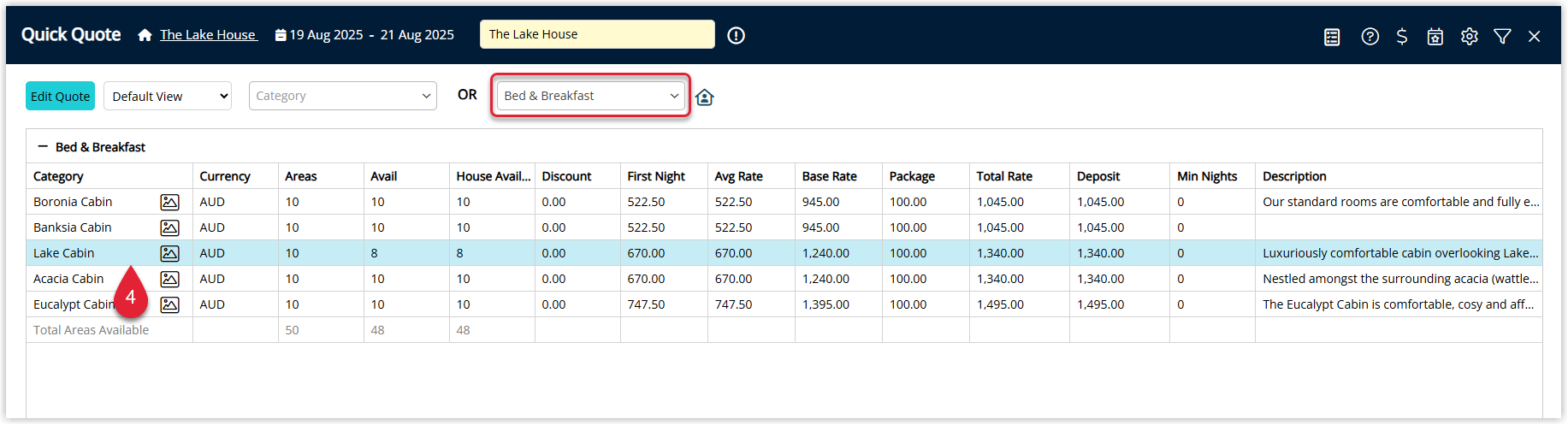This screenshot has width=1568, height=425.
Task: Click the 19 Aug 2025 - 21 Aug 2025 date range
Action: [x=371, y=35]
